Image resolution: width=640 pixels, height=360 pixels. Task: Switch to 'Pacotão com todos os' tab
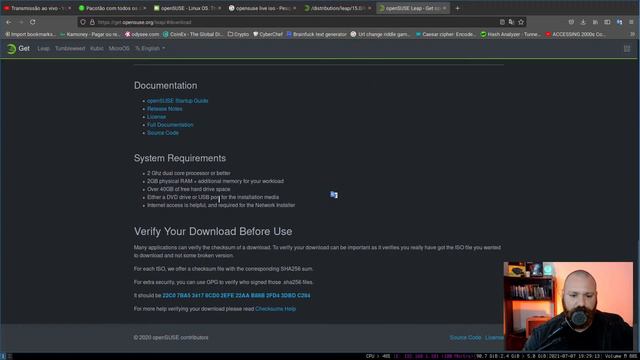pos(113,8)
